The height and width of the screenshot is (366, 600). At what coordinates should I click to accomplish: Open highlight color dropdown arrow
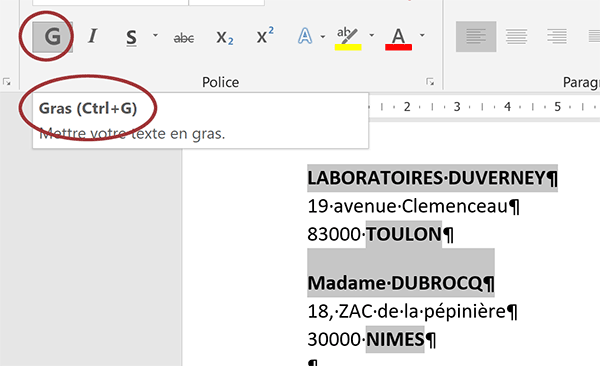(372, 35)
